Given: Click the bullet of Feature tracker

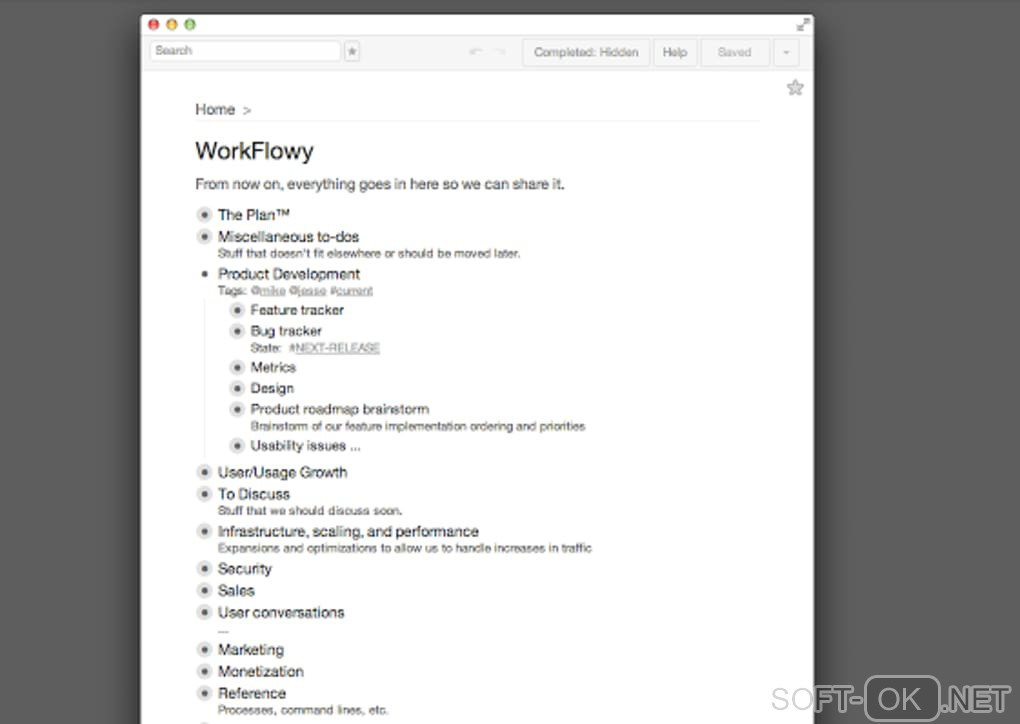Looking at the screenshot, I should pyautogui.click(x=237, y=310).
